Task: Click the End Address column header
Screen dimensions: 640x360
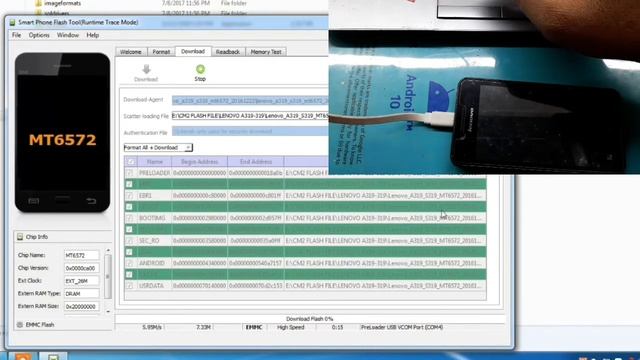Action: point(256,162)
